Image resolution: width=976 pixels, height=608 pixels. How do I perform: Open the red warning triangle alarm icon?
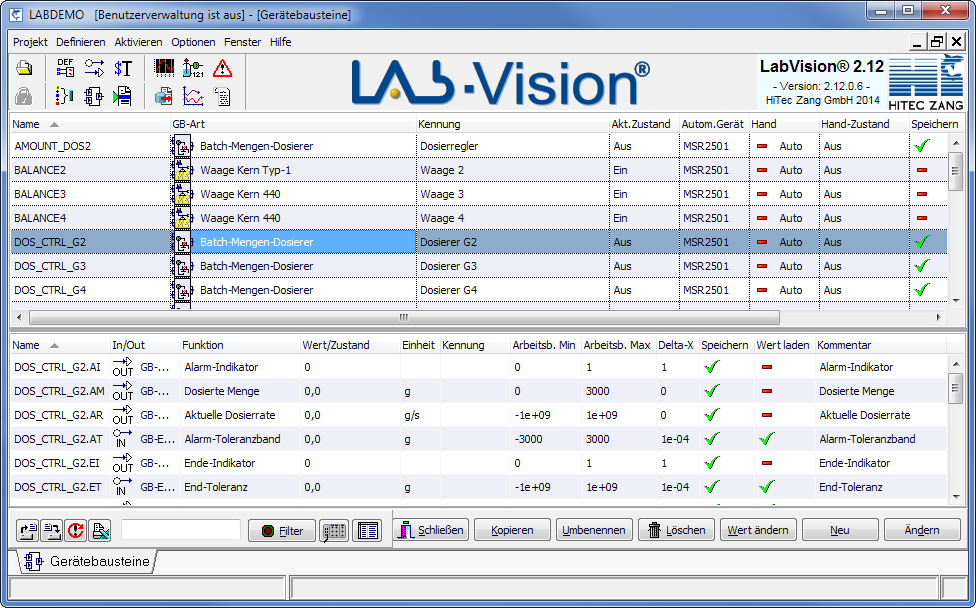coord(222,68)
